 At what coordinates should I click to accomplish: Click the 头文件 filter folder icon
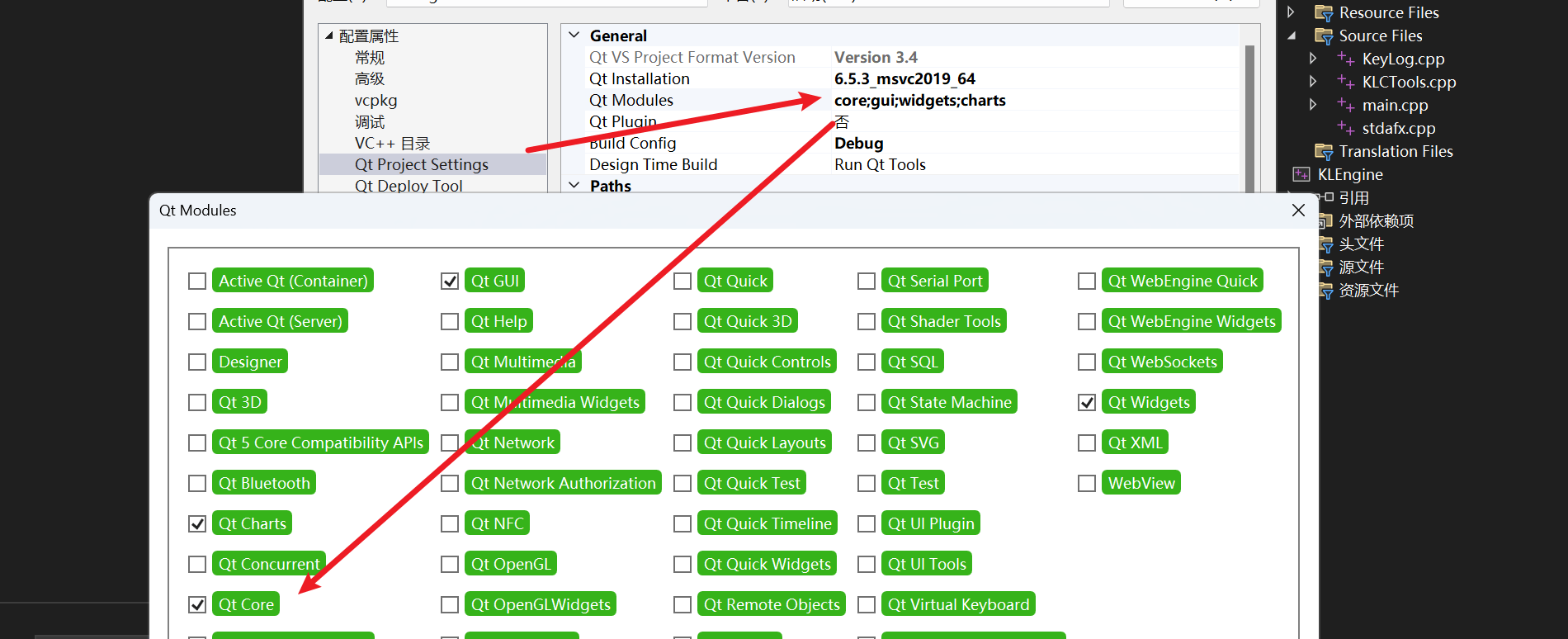click(x=1326, y=244)
